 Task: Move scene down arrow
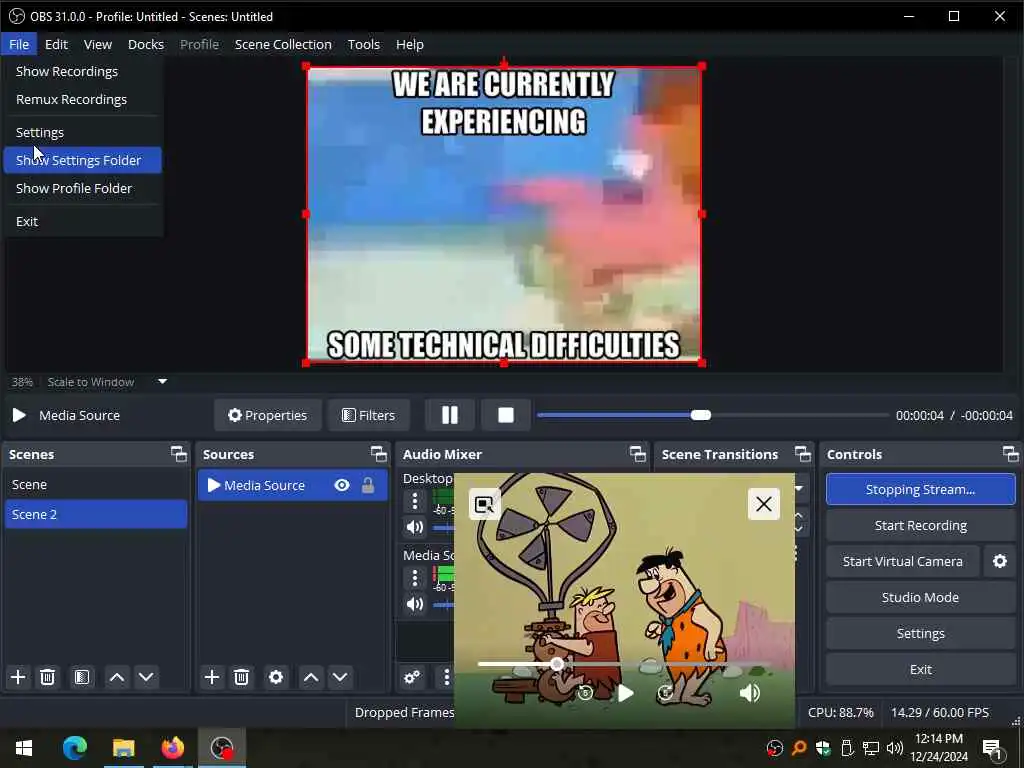[146, 677]
